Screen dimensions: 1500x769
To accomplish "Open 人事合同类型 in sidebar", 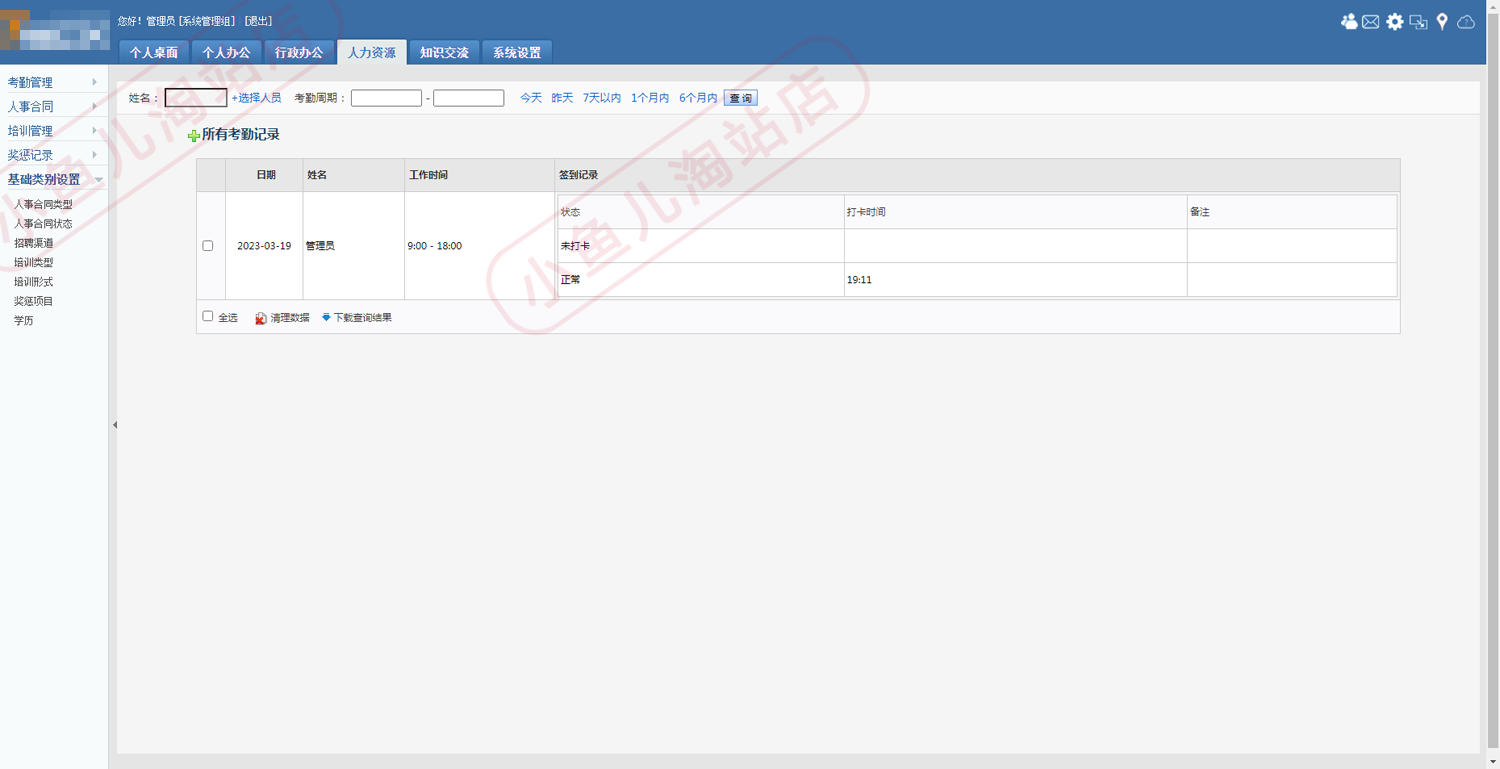I will (x=43, y=204).
